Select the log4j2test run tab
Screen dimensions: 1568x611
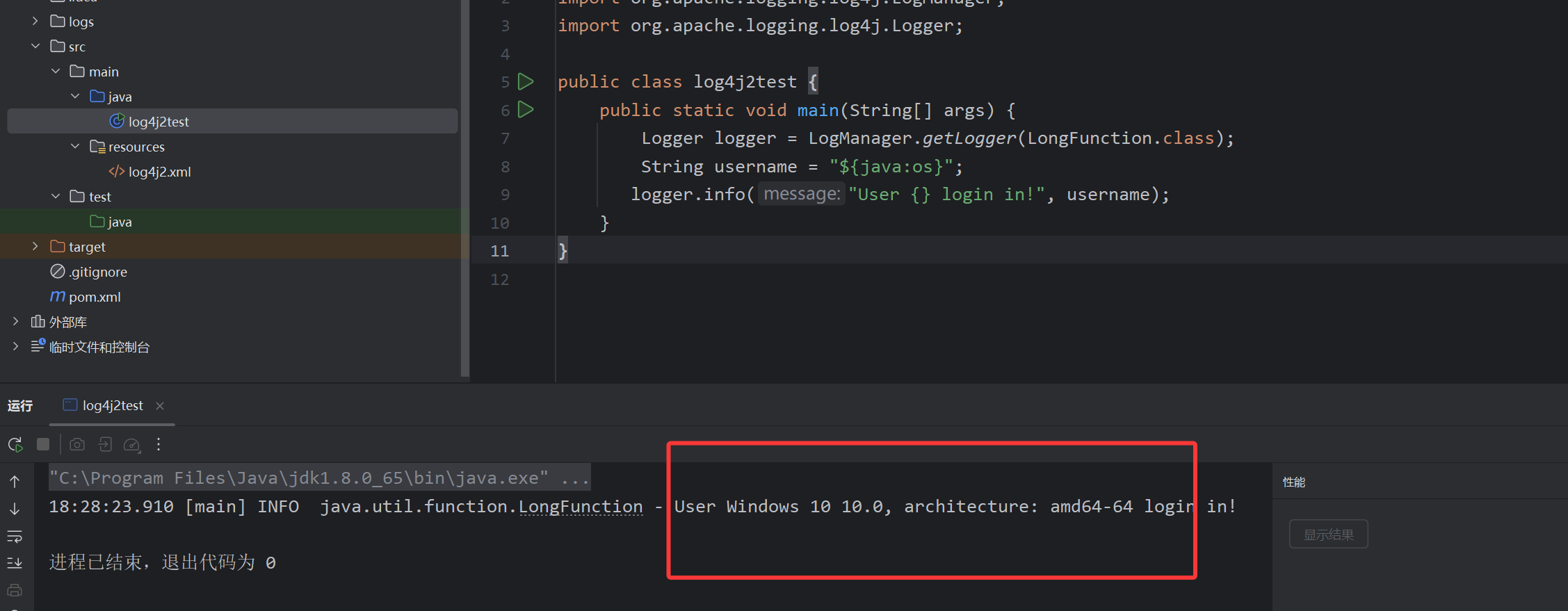tap(112, 406)
